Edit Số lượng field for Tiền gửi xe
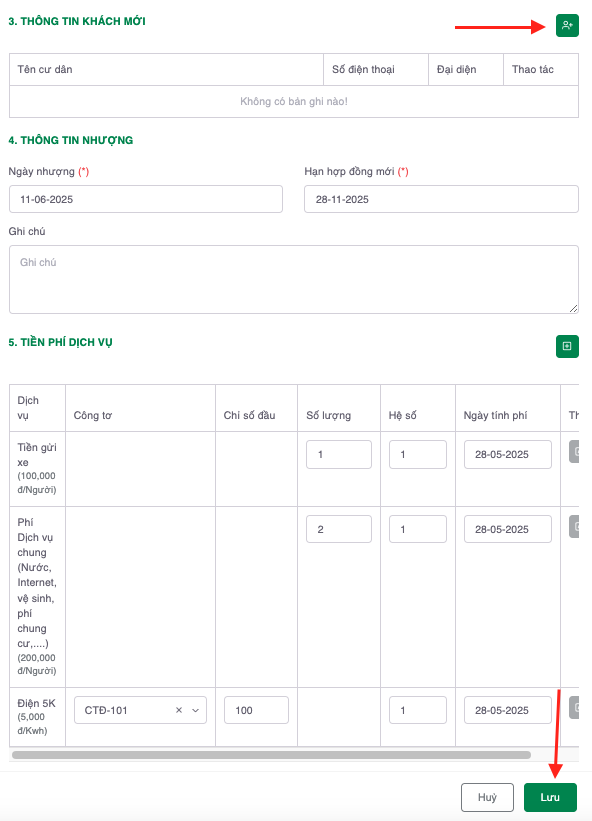The width and height of the screenshot is (592, 821). (x=339, y=454)
